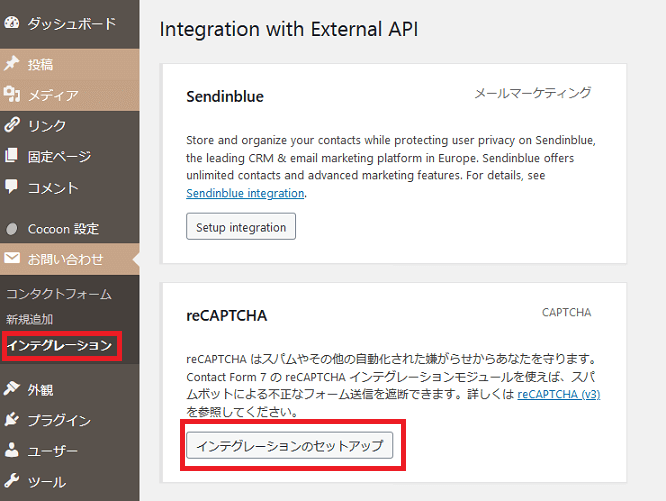Click the paintbrush icon for 外観
666x501 pixels.
(11, 388)
